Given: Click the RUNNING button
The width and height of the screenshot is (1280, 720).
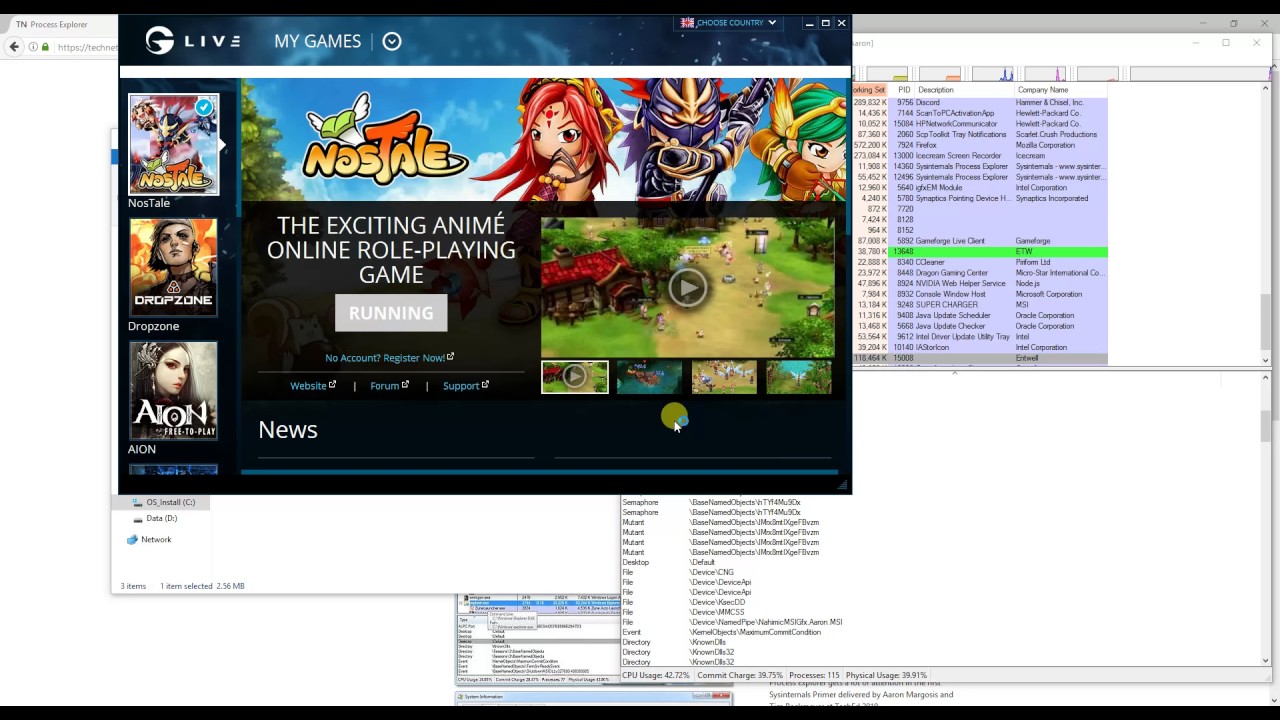Looking at the screenshot, I should pos(391,313).
